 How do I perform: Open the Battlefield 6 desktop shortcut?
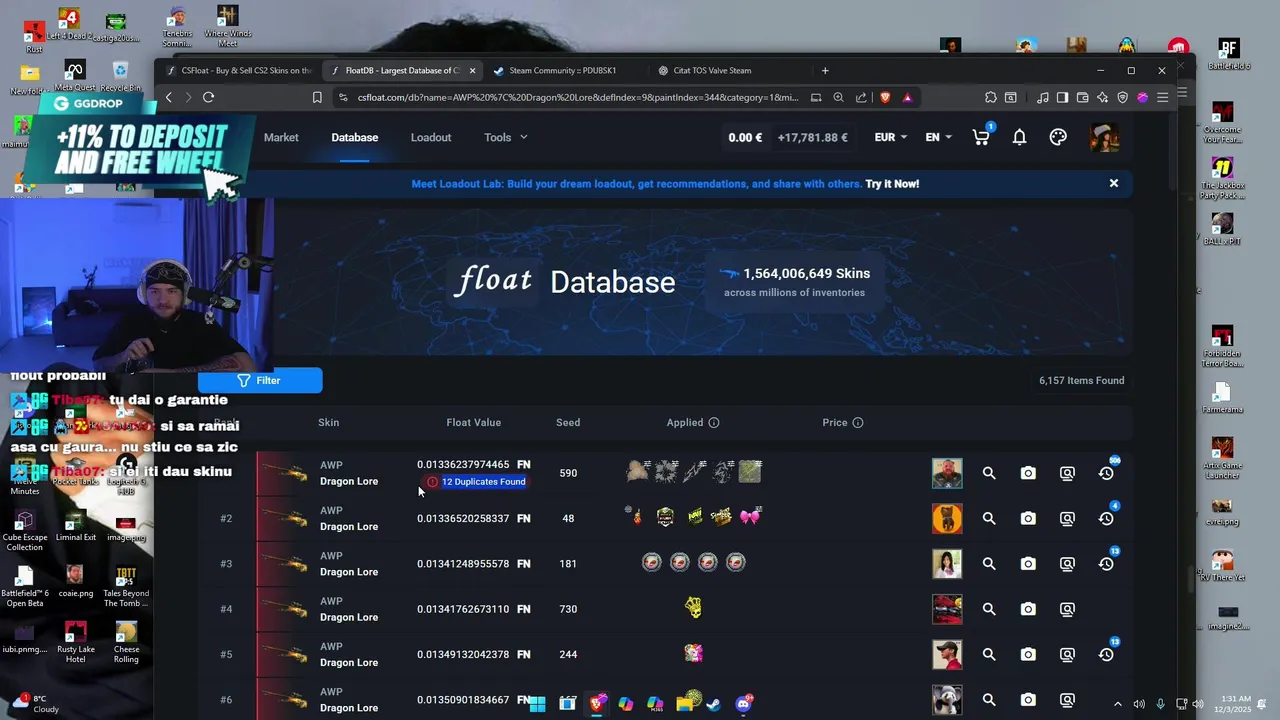tap(1228, 54)
